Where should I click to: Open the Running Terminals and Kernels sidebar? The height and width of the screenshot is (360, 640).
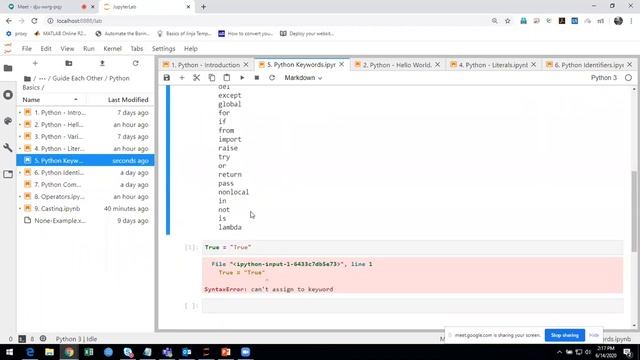coord(8,95)
